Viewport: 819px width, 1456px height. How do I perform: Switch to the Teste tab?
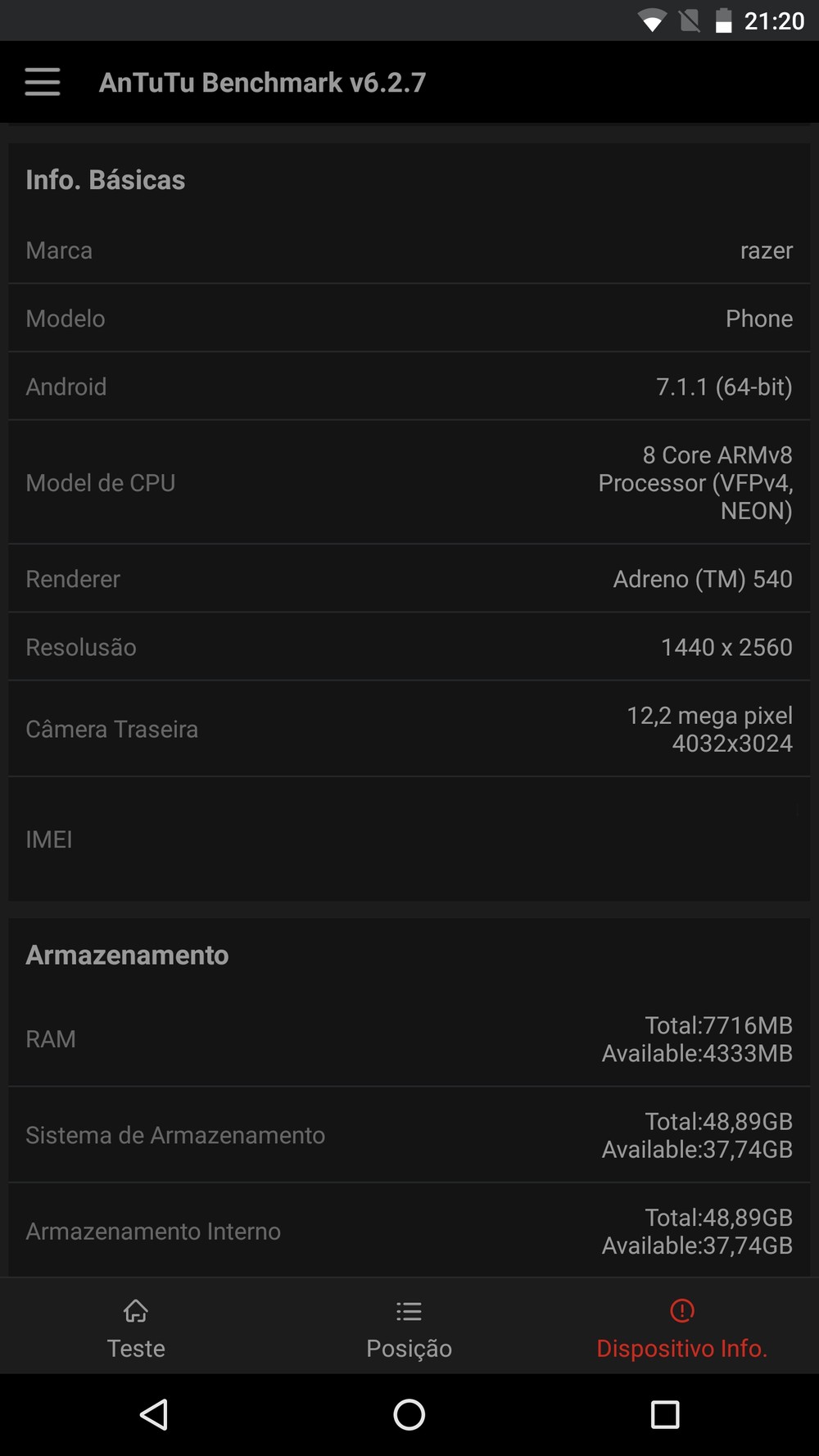[136, 1348]
